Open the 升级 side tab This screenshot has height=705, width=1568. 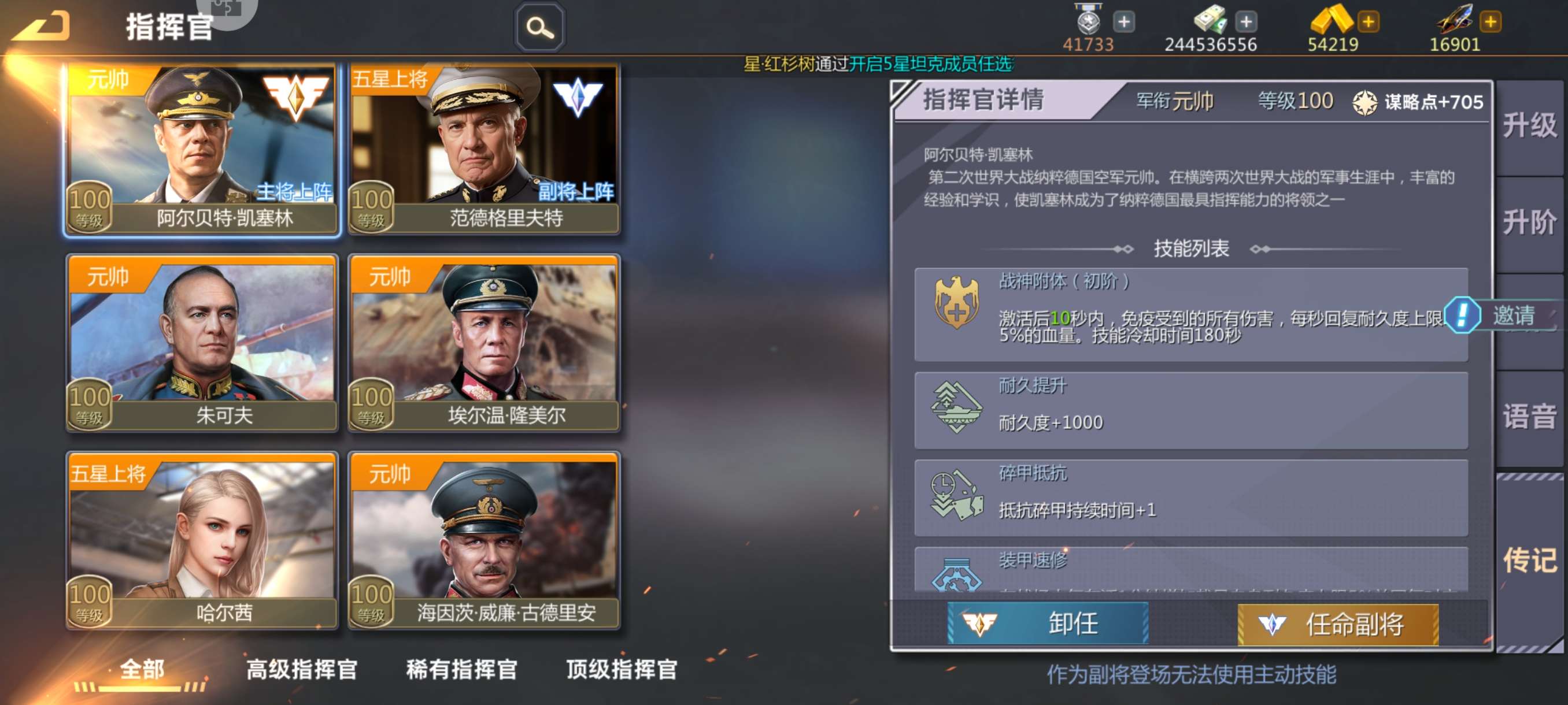pos(1529,126)
